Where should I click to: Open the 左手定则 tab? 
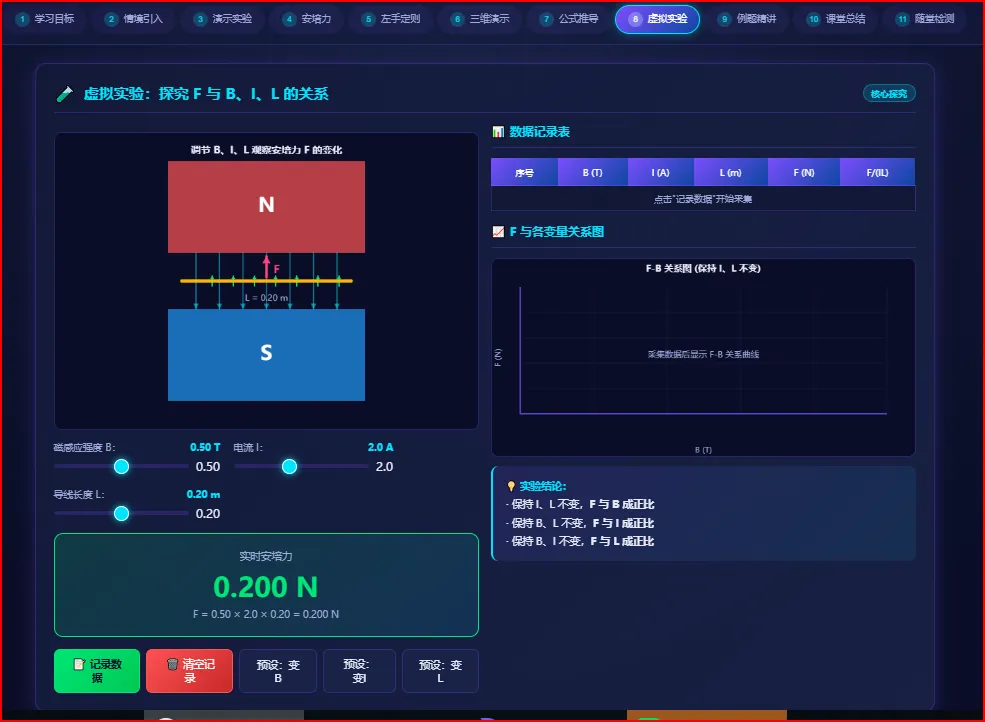[392, 19]
